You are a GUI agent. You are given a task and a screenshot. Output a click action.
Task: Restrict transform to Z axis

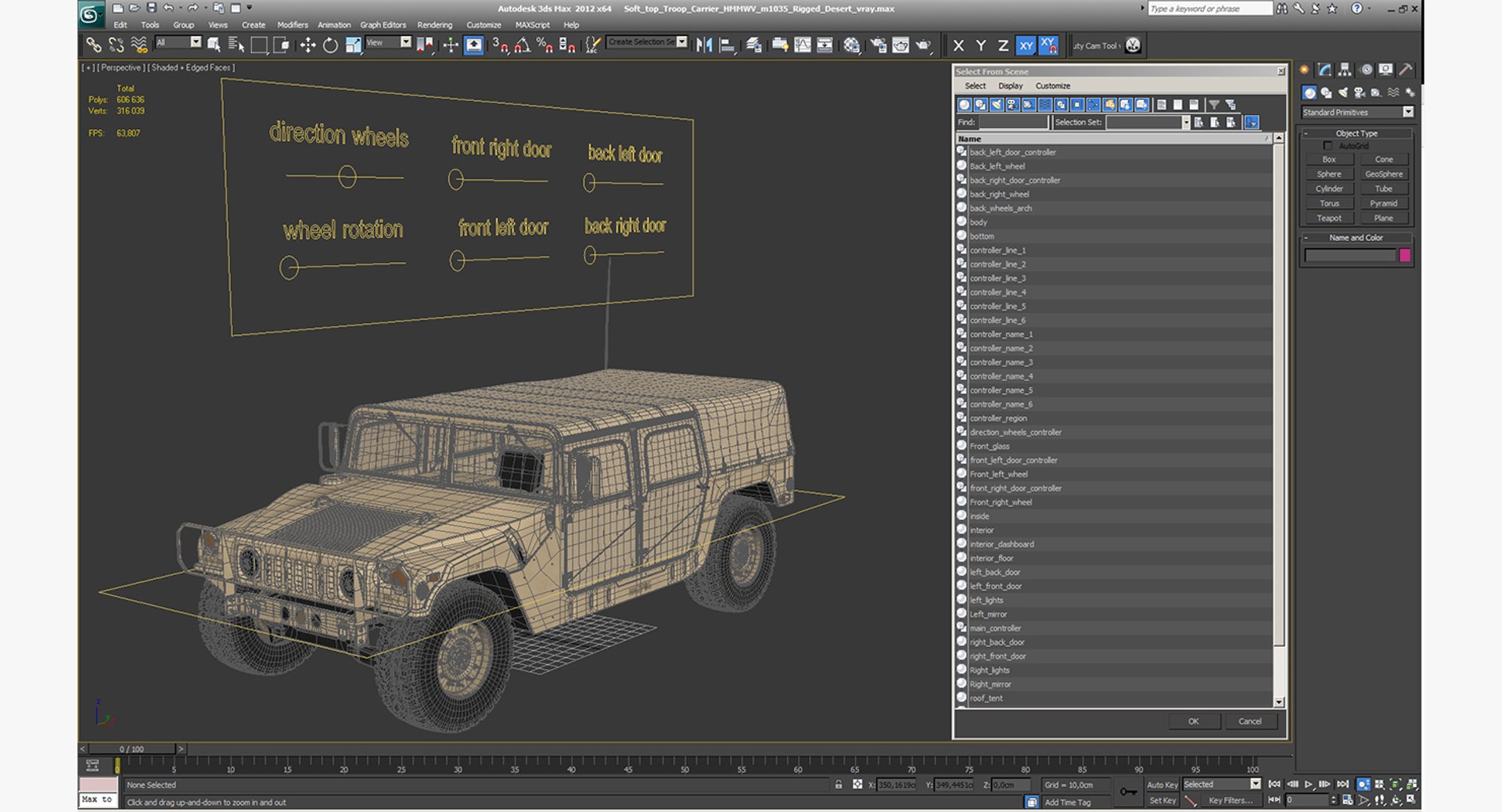pos(1003,45)
